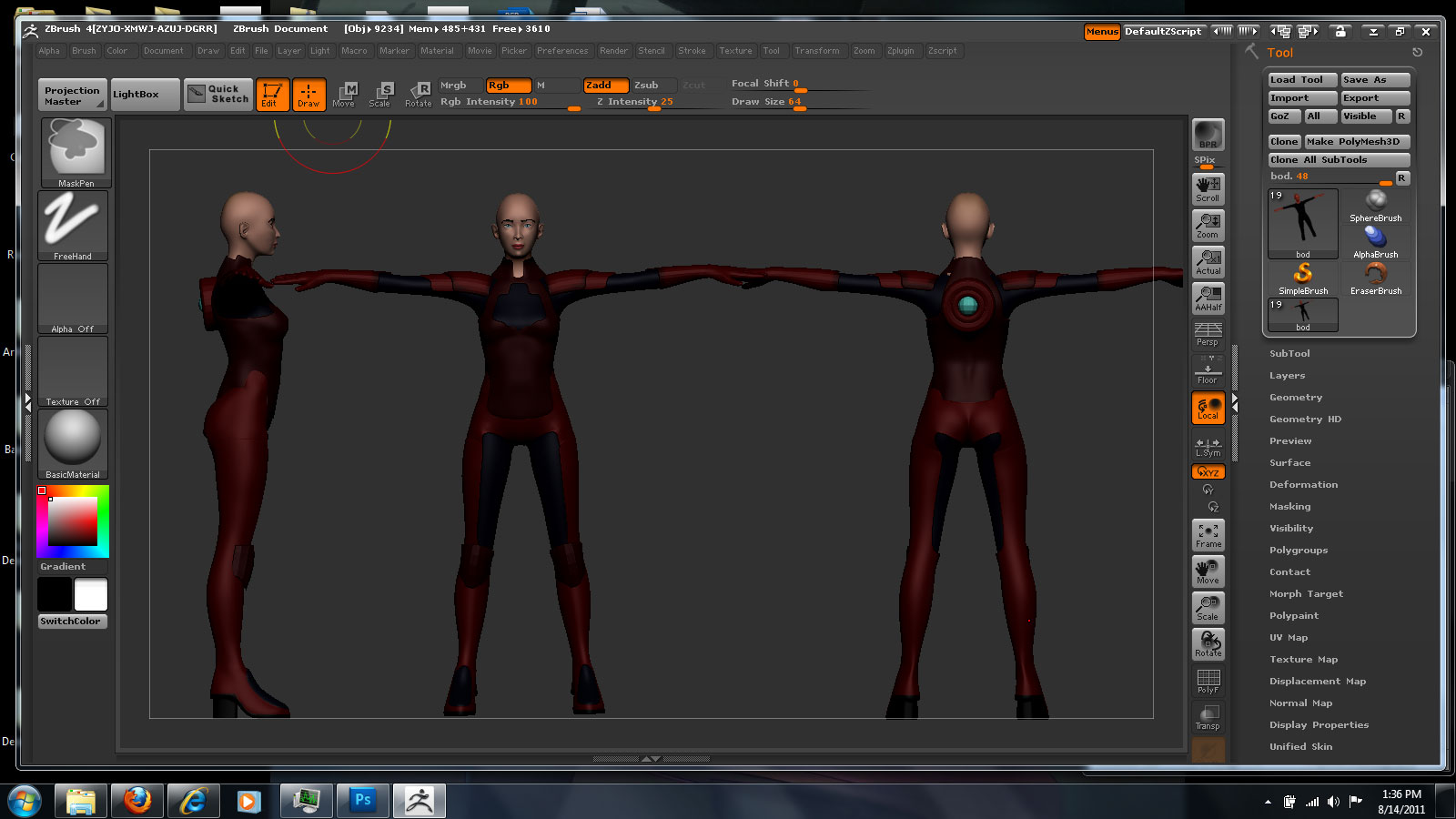Click the Rotate navigation icon in right shelf
Viewport: 1456px width, 819px height.
1208,643
